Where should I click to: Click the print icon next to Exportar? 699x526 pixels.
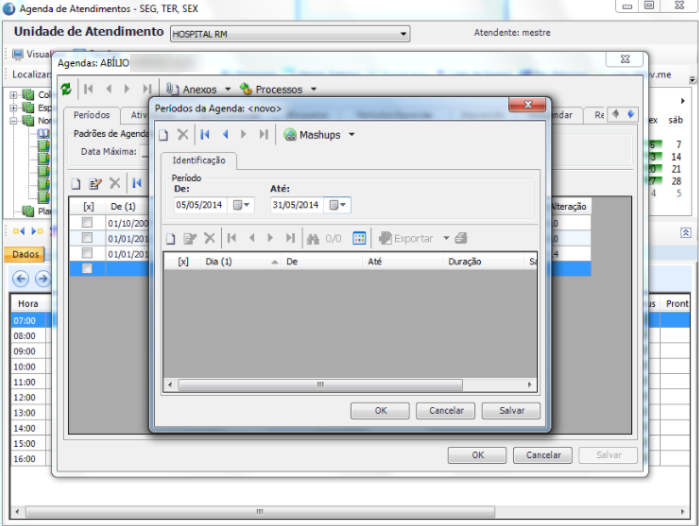(x=461, y=238)
